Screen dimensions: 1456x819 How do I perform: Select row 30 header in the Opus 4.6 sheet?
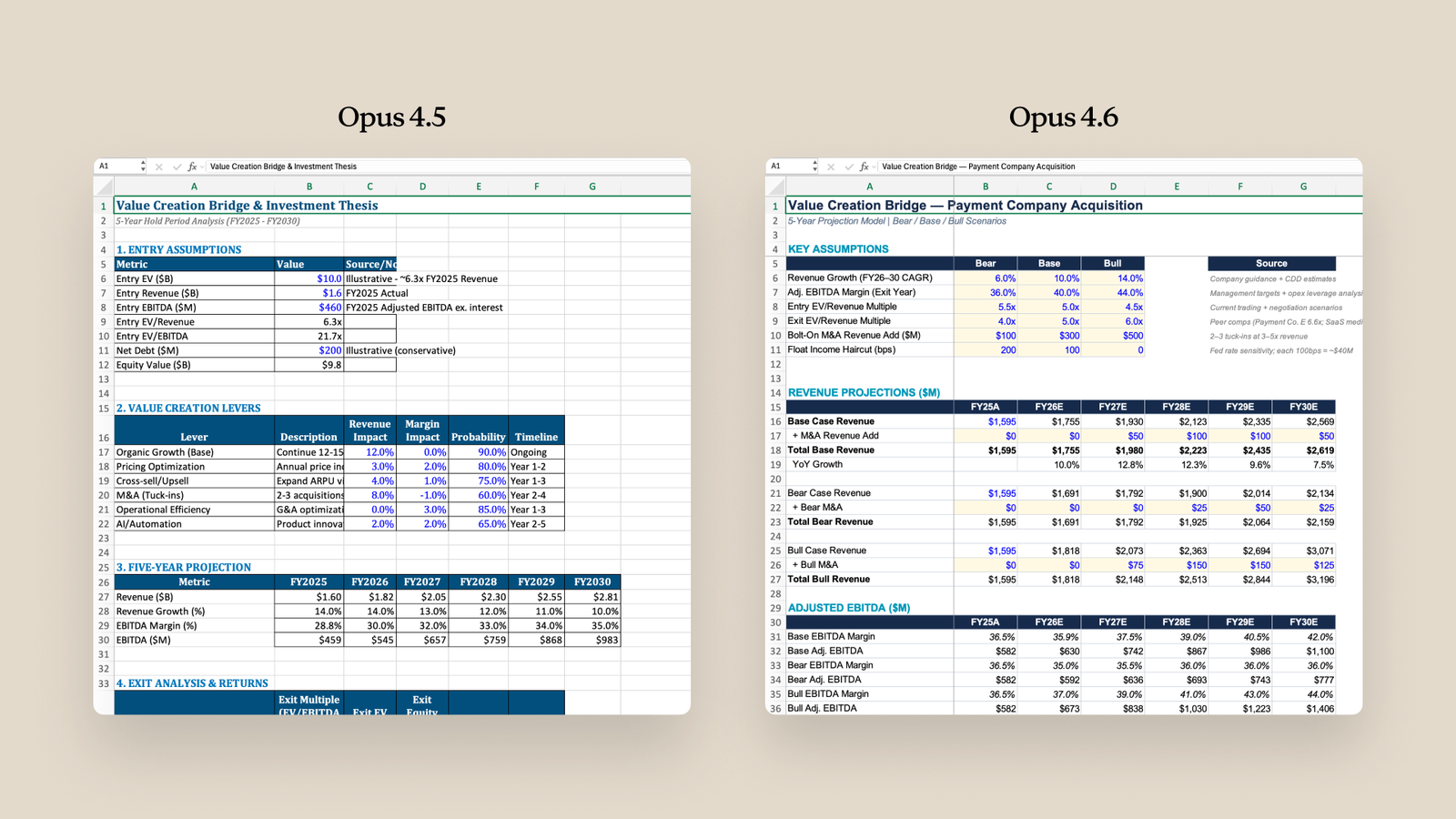[x=775, y=622]
